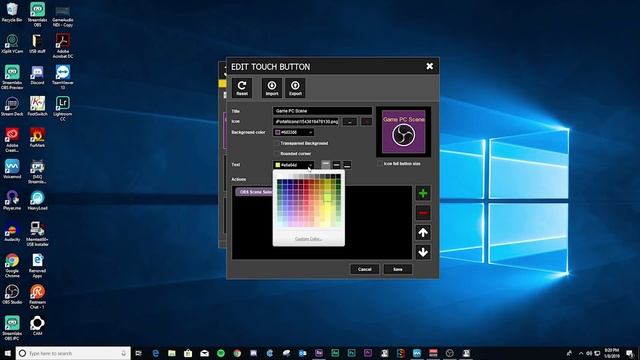Reset the touch button settings

tap(242, 88)
